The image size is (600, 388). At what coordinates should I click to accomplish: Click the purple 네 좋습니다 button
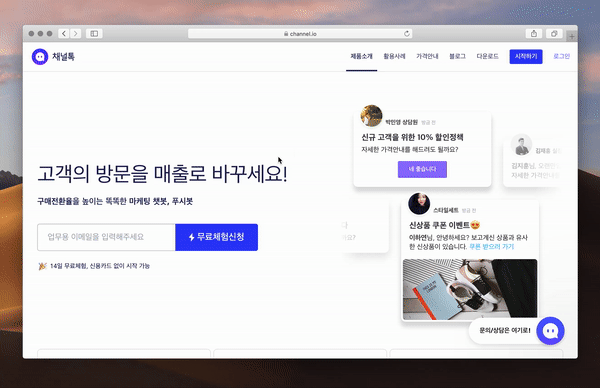422,169
